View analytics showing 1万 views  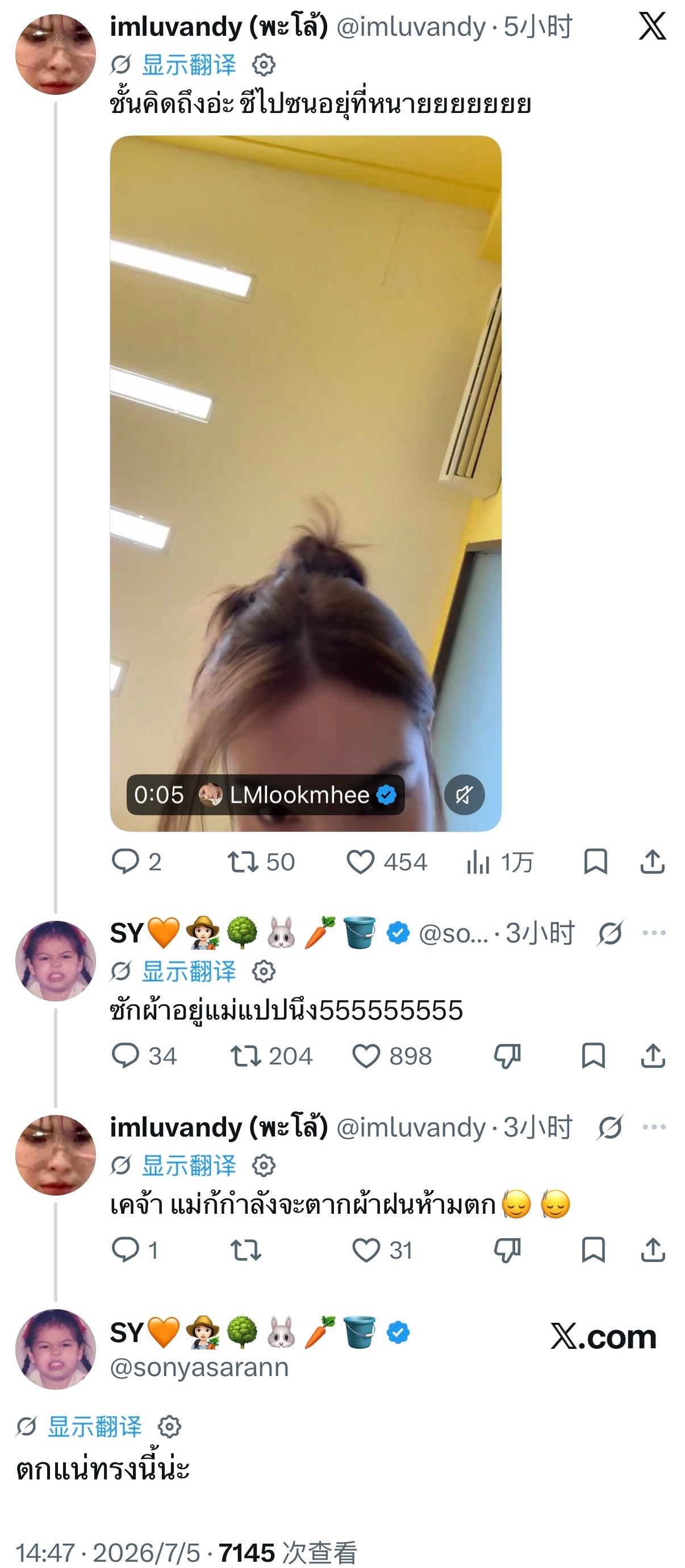(499, 862)
